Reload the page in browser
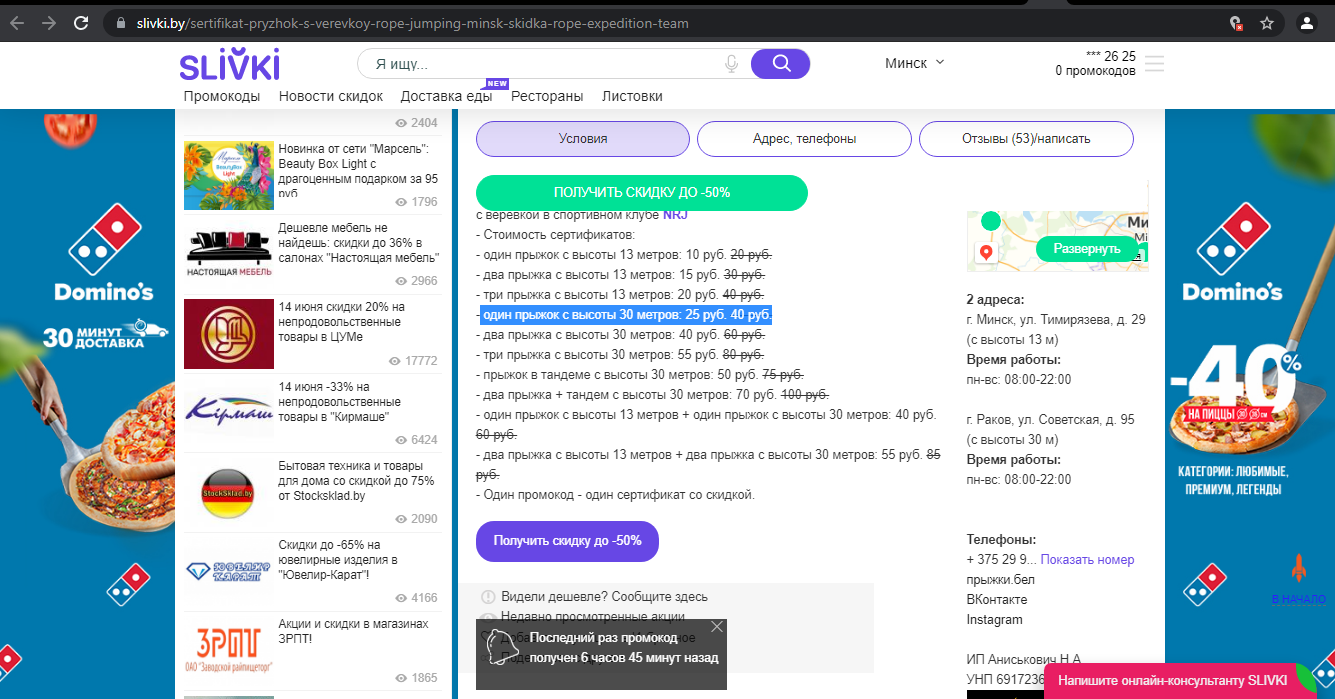 coord(81,22)
